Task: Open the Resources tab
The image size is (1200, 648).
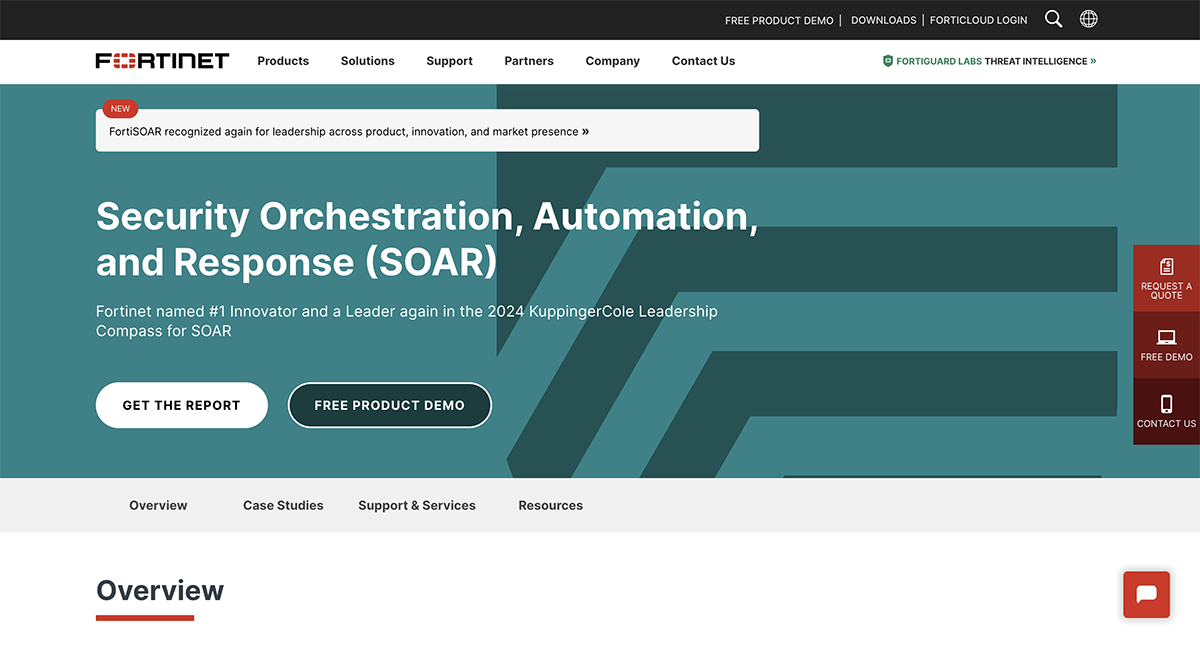Action: coord(550,505)
